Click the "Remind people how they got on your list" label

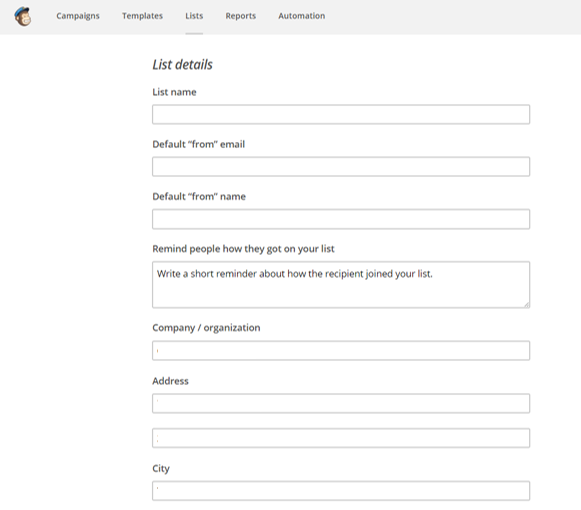pos(243,249)
